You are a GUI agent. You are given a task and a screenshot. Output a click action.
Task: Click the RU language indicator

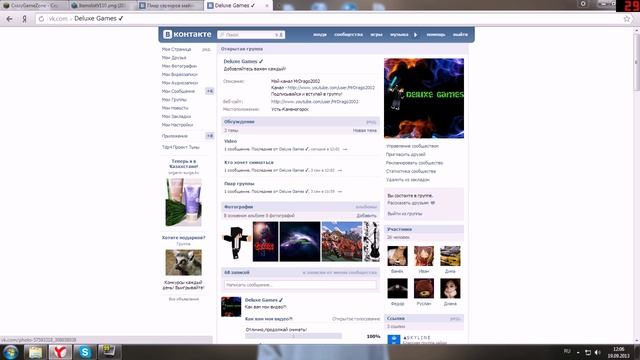coord(567,351)
